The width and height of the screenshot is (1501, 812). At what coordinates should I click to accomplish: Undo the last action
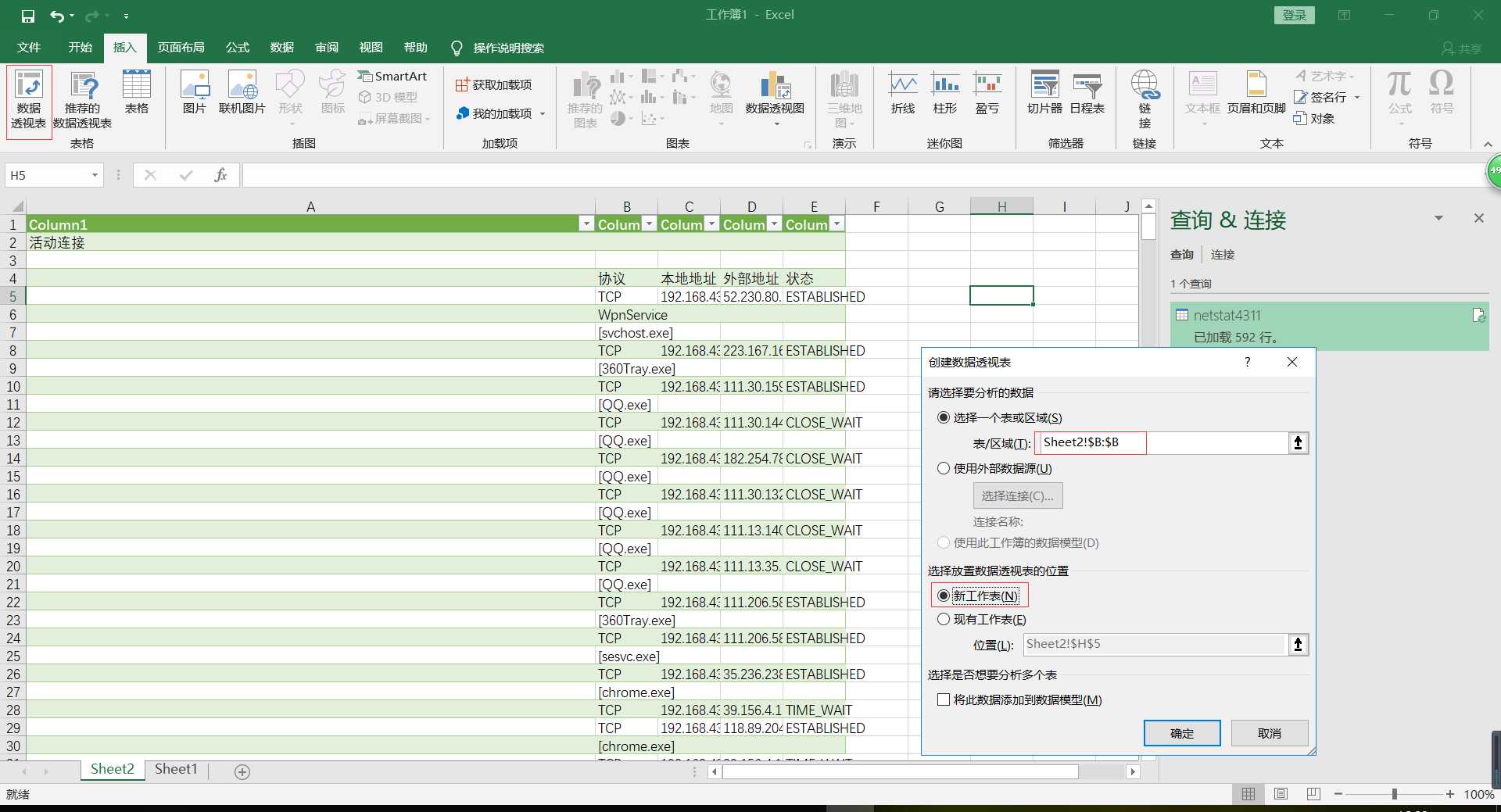57,16
